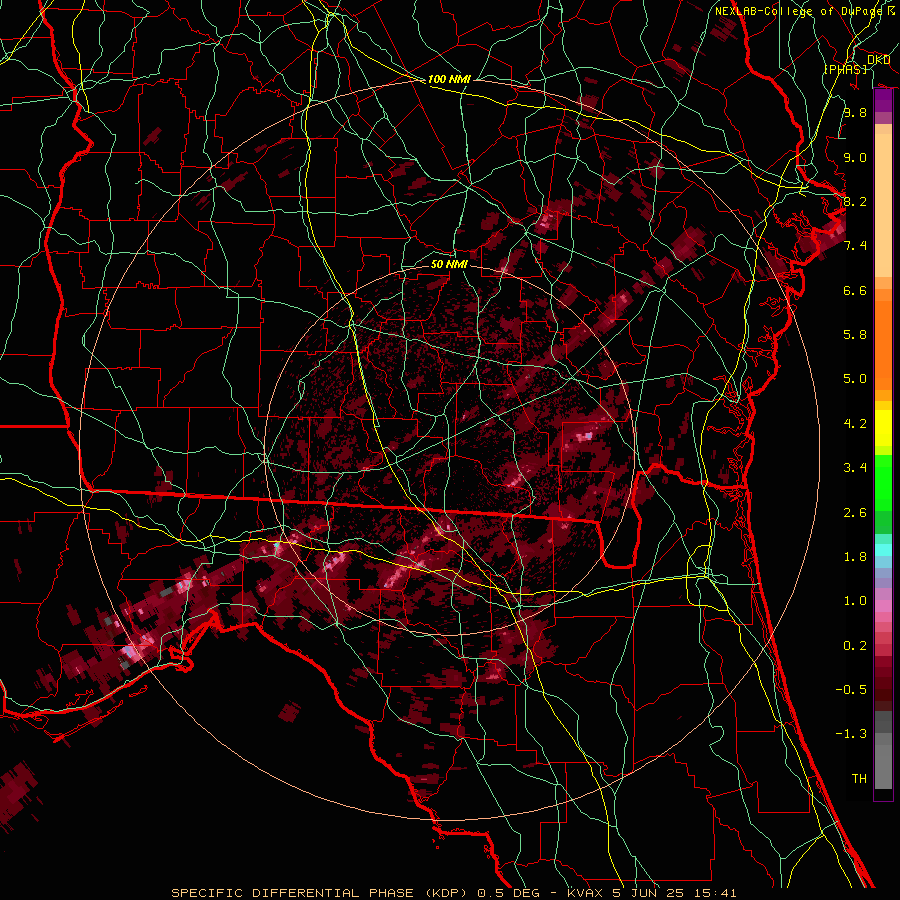Click the Specific Differential Phase KDP title text

pos(453,893)
